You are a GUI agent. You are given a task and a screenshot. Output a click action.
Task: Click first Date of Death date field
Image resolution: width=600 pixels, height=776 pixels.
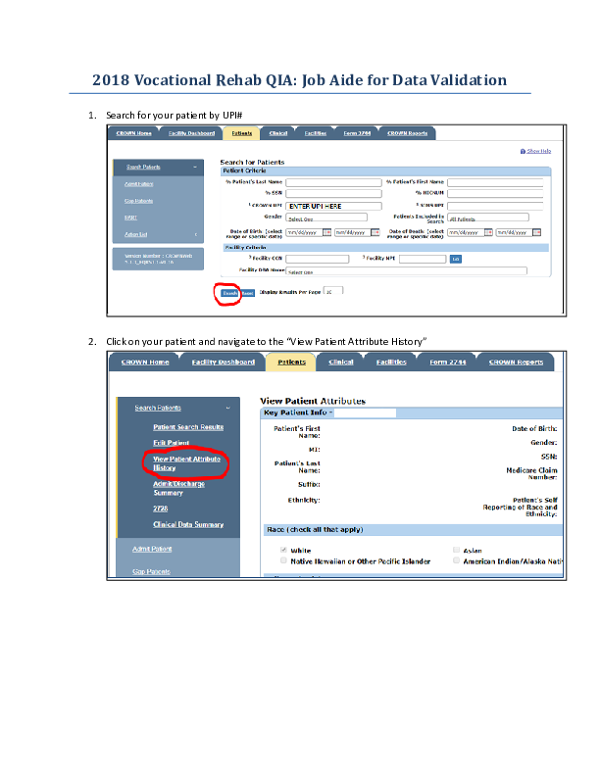pos(465,232)
